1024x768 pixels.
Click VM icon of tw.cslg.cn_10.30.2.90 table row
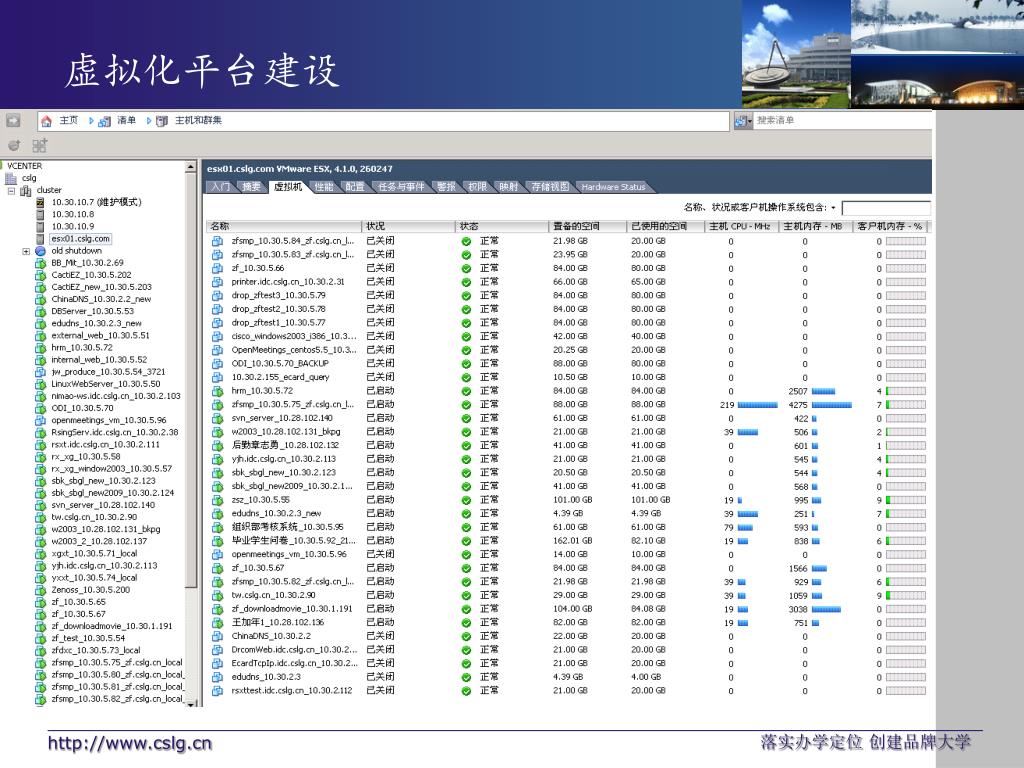(217, 596)
